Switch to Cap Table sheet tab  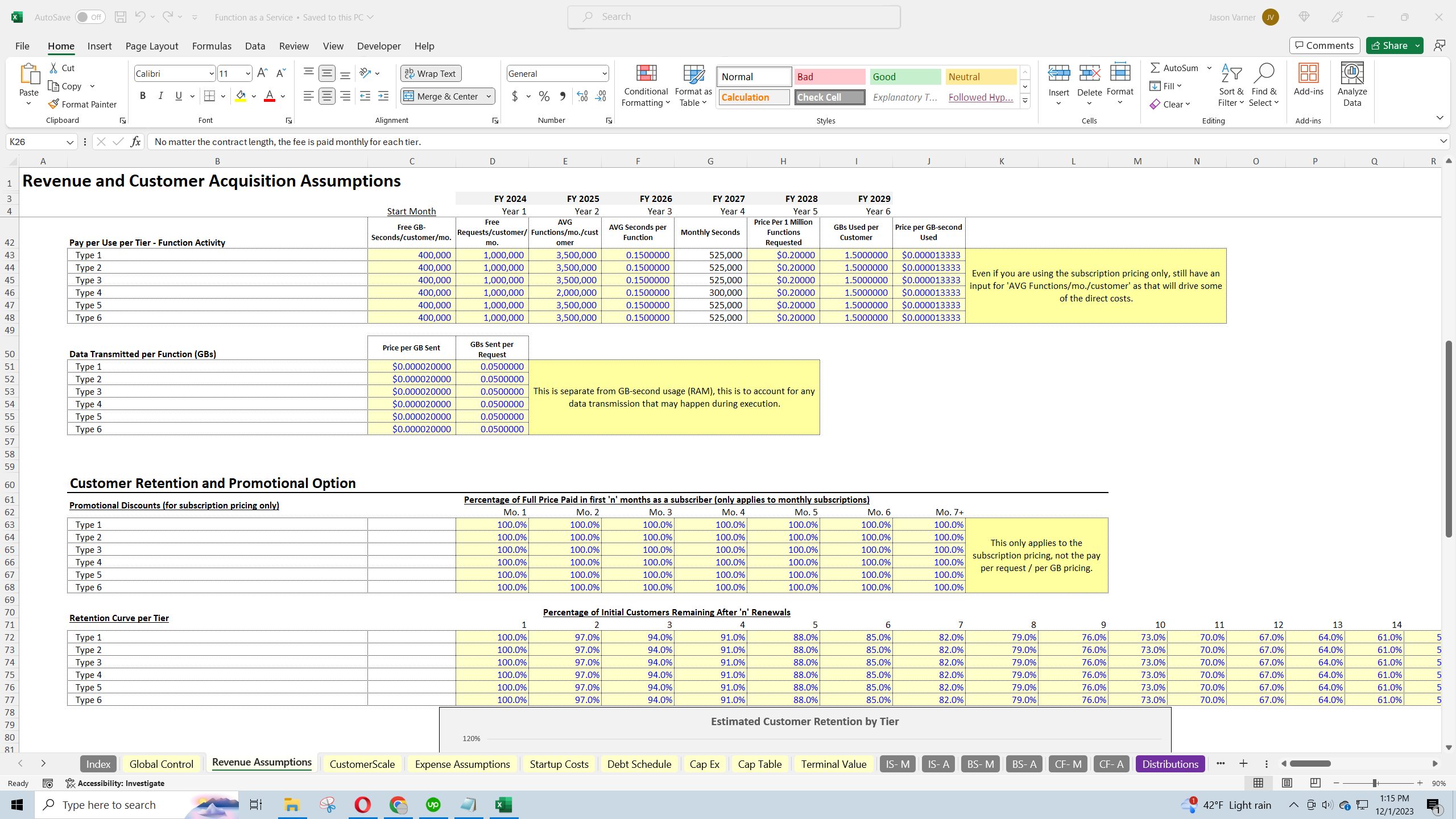[759, 764]
